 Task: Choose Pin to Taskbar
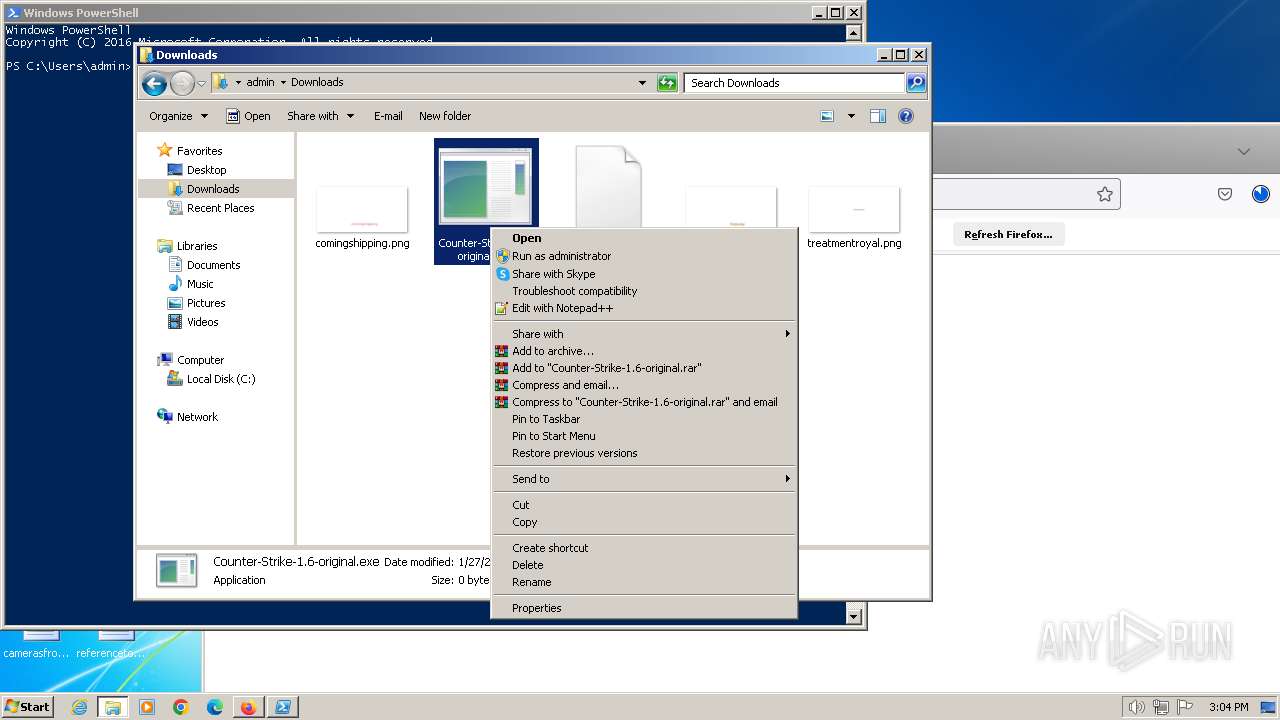click(x=644, y=419)
